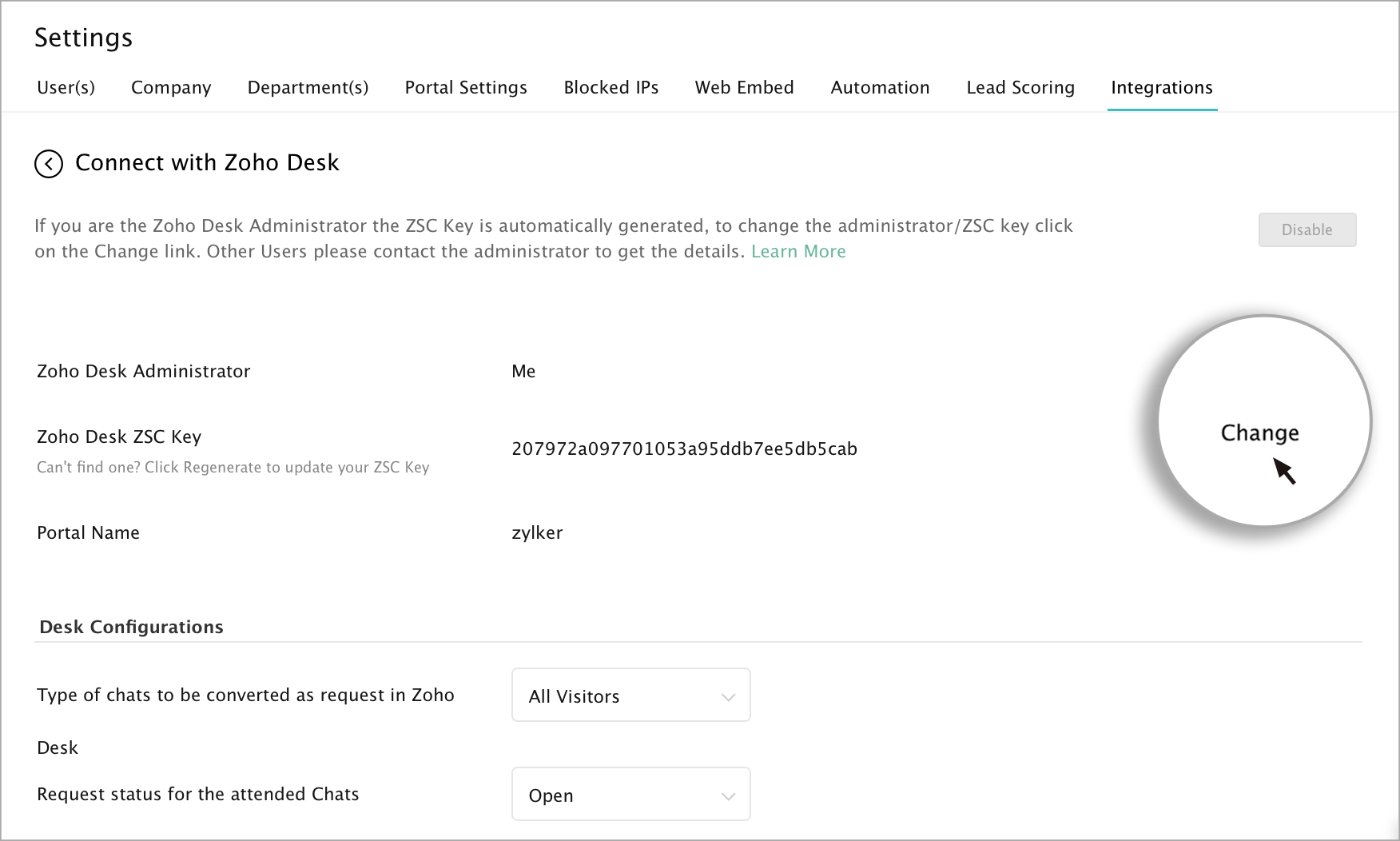Click the All Visitors dropdown chevron
This screenshot has height=841, width=1400.
pos(728,697)
